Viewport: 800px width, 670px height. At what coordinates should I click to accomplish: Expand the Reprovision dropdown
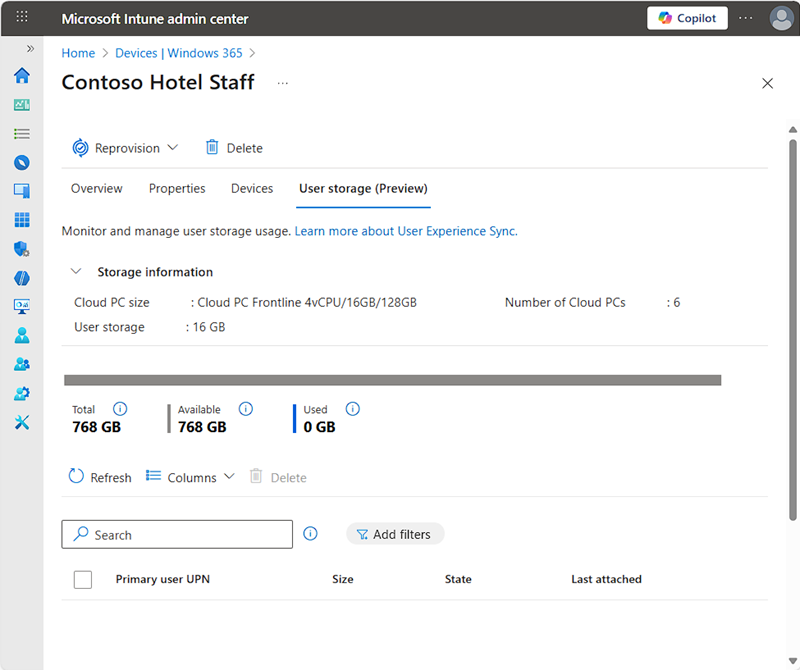point(174,147)
